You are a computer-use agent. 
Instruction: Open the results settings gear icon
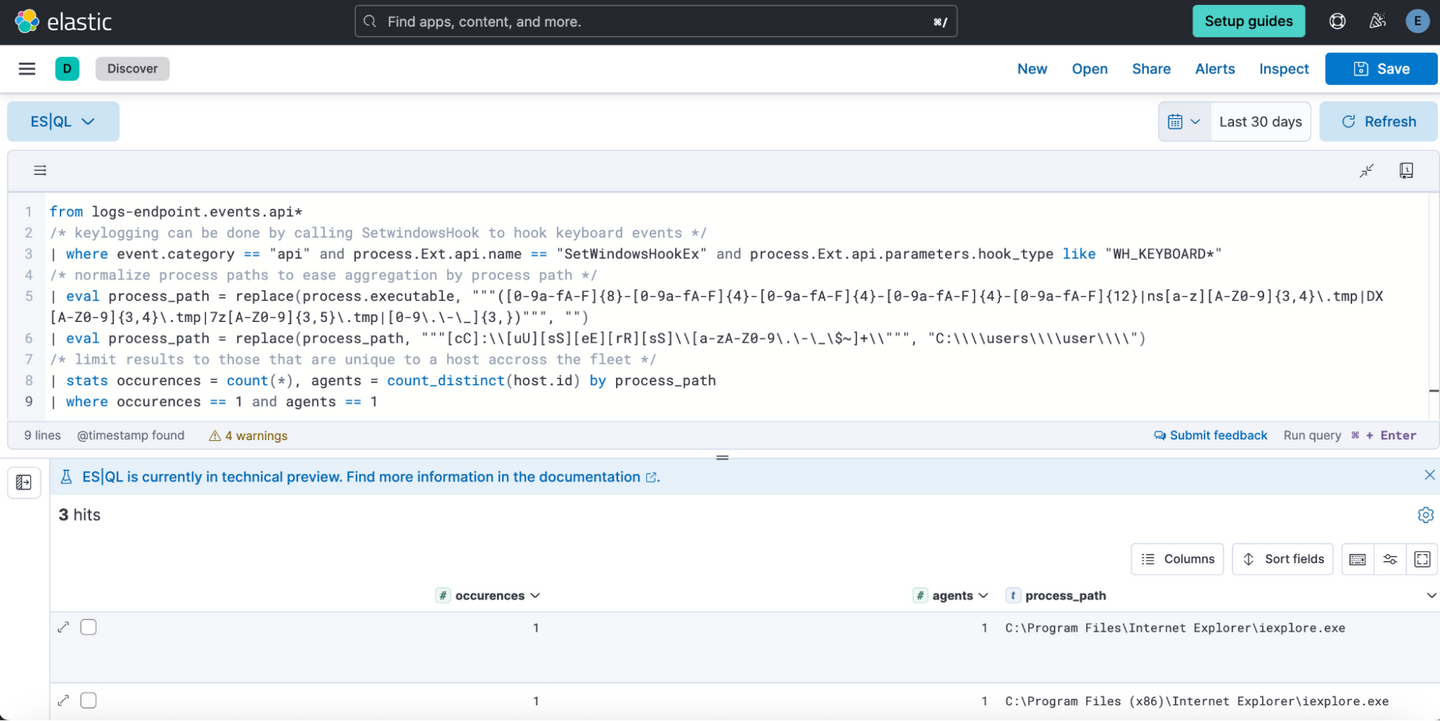1425,515
